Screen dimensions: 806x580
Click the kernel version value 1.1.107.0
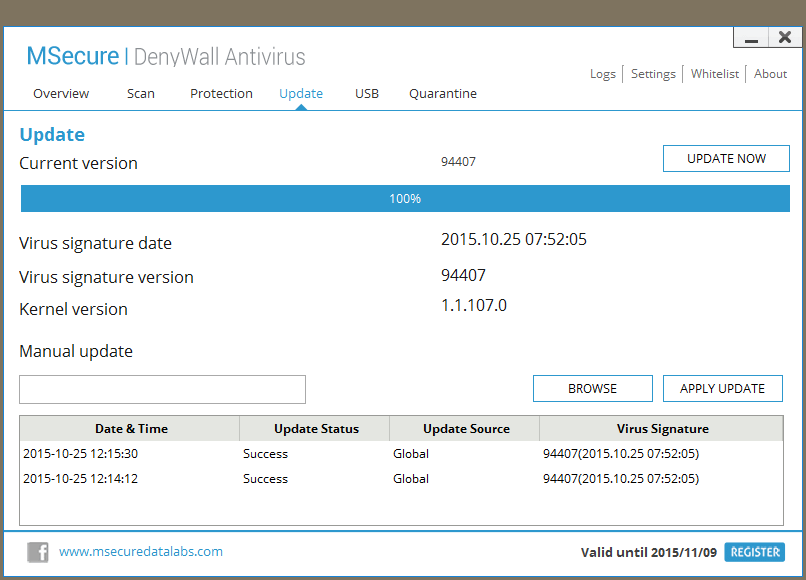(474, 305)
